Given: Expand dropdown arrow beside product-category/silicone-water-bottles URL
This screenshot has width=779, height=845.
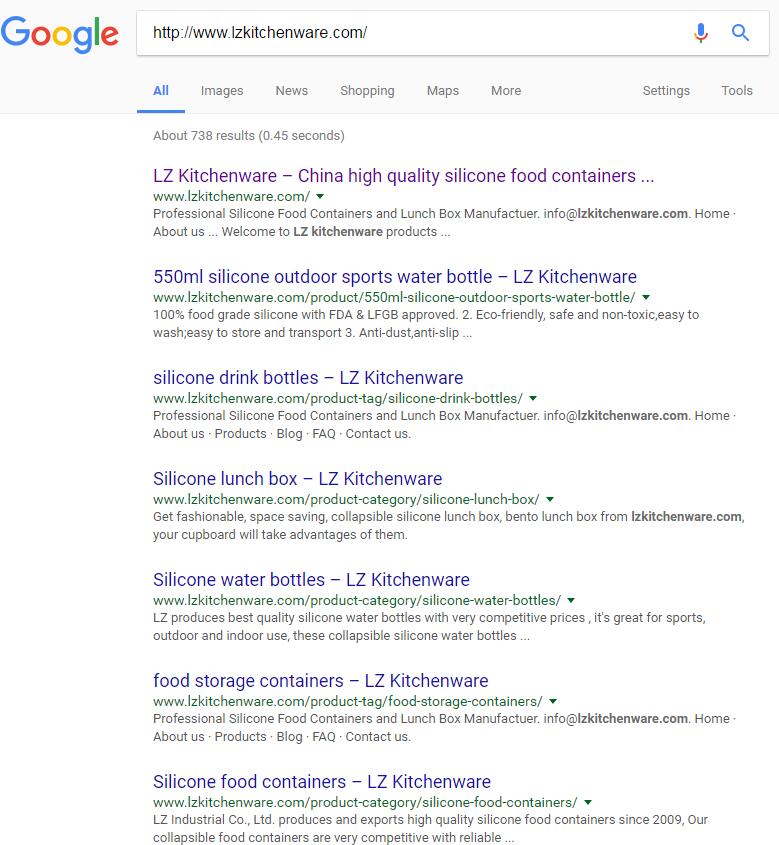Looking at the screenshot, I should point(571,600).
